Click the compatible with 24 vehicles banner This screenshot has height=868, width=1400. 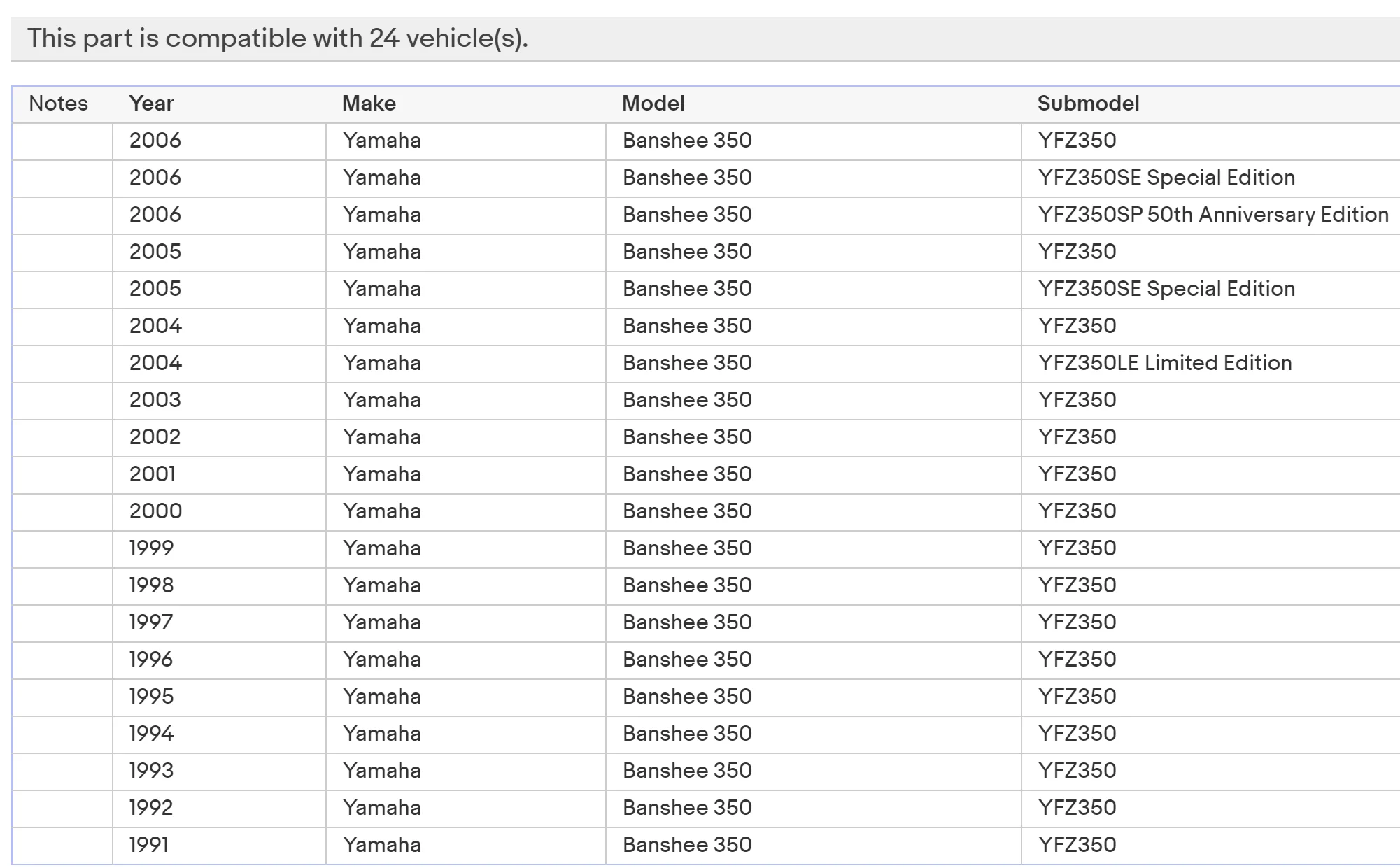tap(705, 38)
